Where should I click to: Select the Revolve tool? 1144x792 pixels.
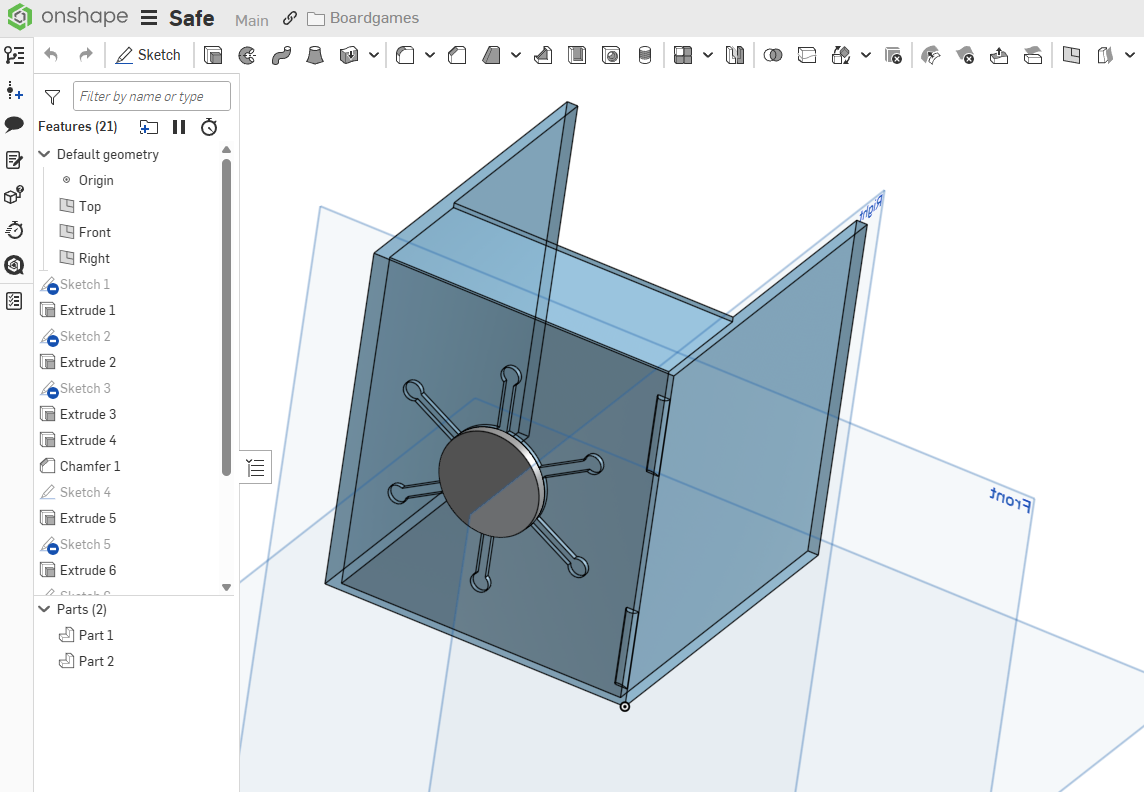click(x=247, y=55)
